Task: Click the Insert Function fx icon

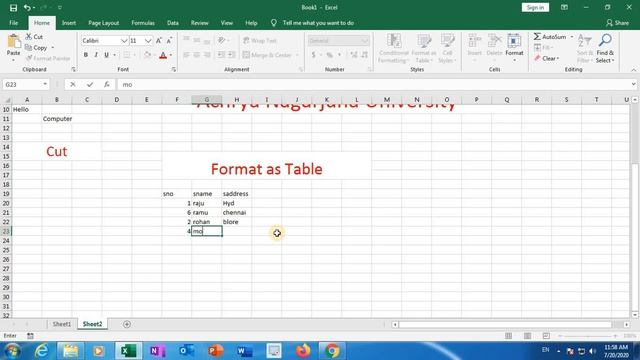Action: [x=107, y=84]
